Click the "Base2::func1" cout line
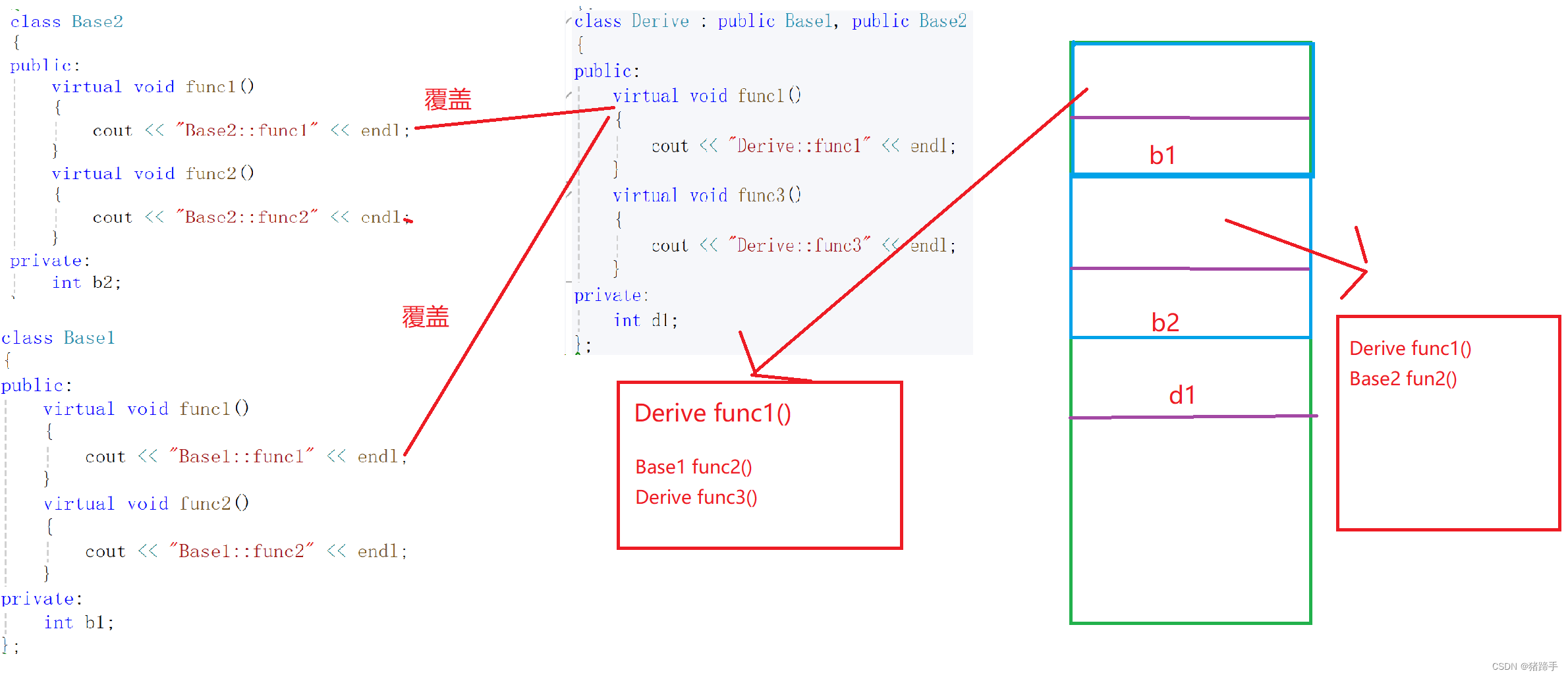The image size is (1568, 677). (252, 130)
